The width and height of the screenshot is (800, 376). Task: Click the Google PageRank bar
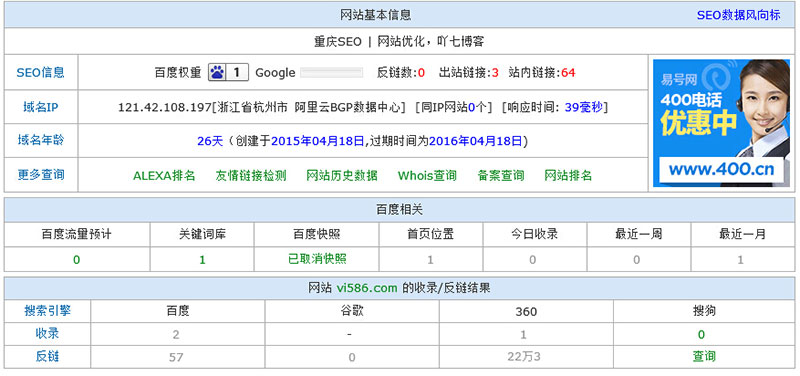click(x=332, y=72)
